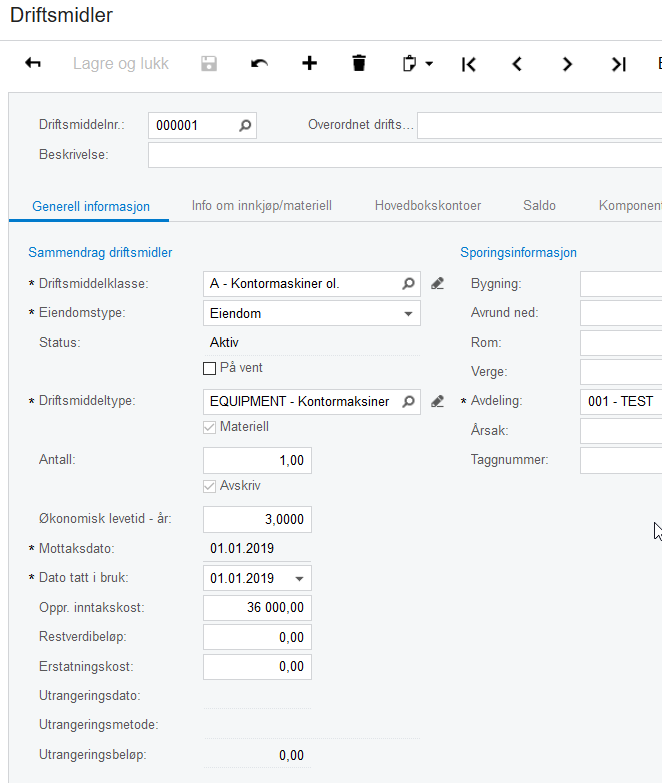Click the Beskrivelse text field
The width and height of the screenshot is (662, 783).
pyautogui.click(x=405, y=155)
